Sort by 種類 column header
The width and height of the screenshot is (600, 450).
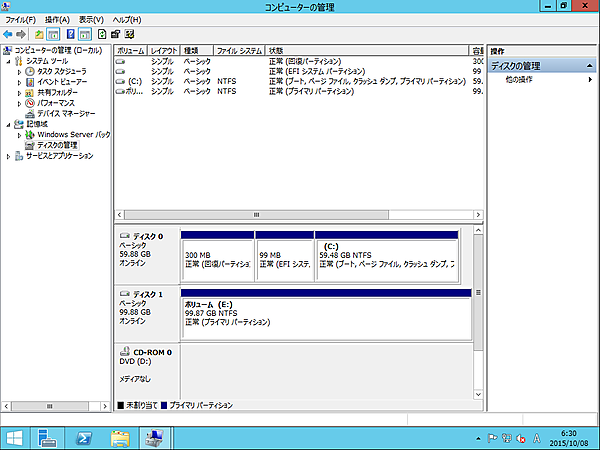point(197,51)
